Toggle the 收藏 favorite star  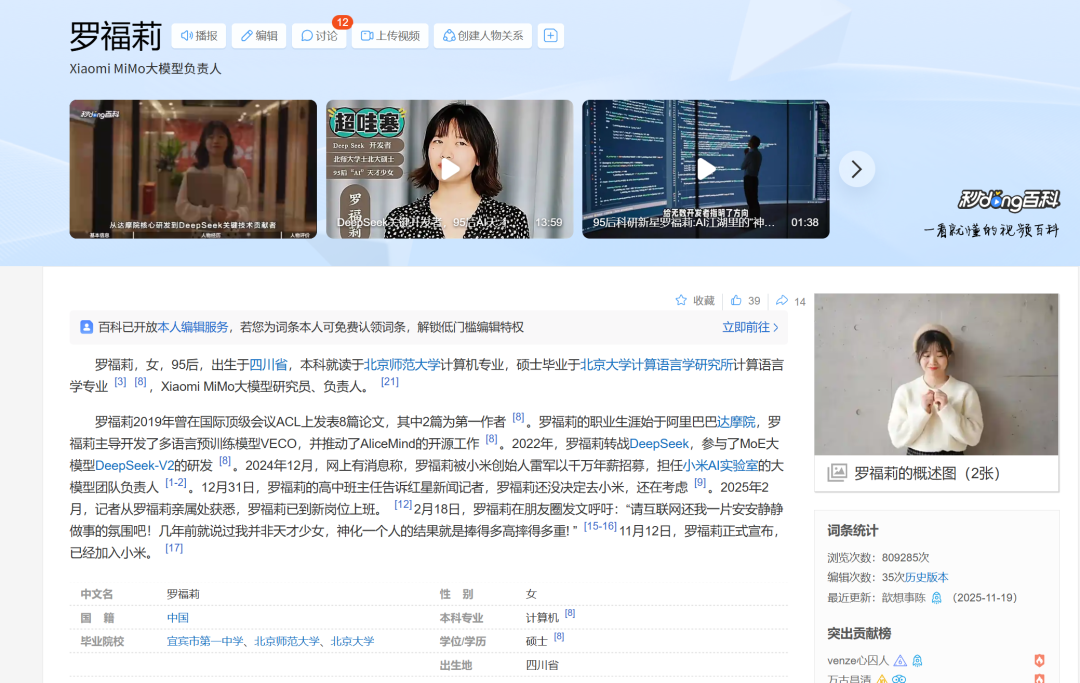(681, 300)
